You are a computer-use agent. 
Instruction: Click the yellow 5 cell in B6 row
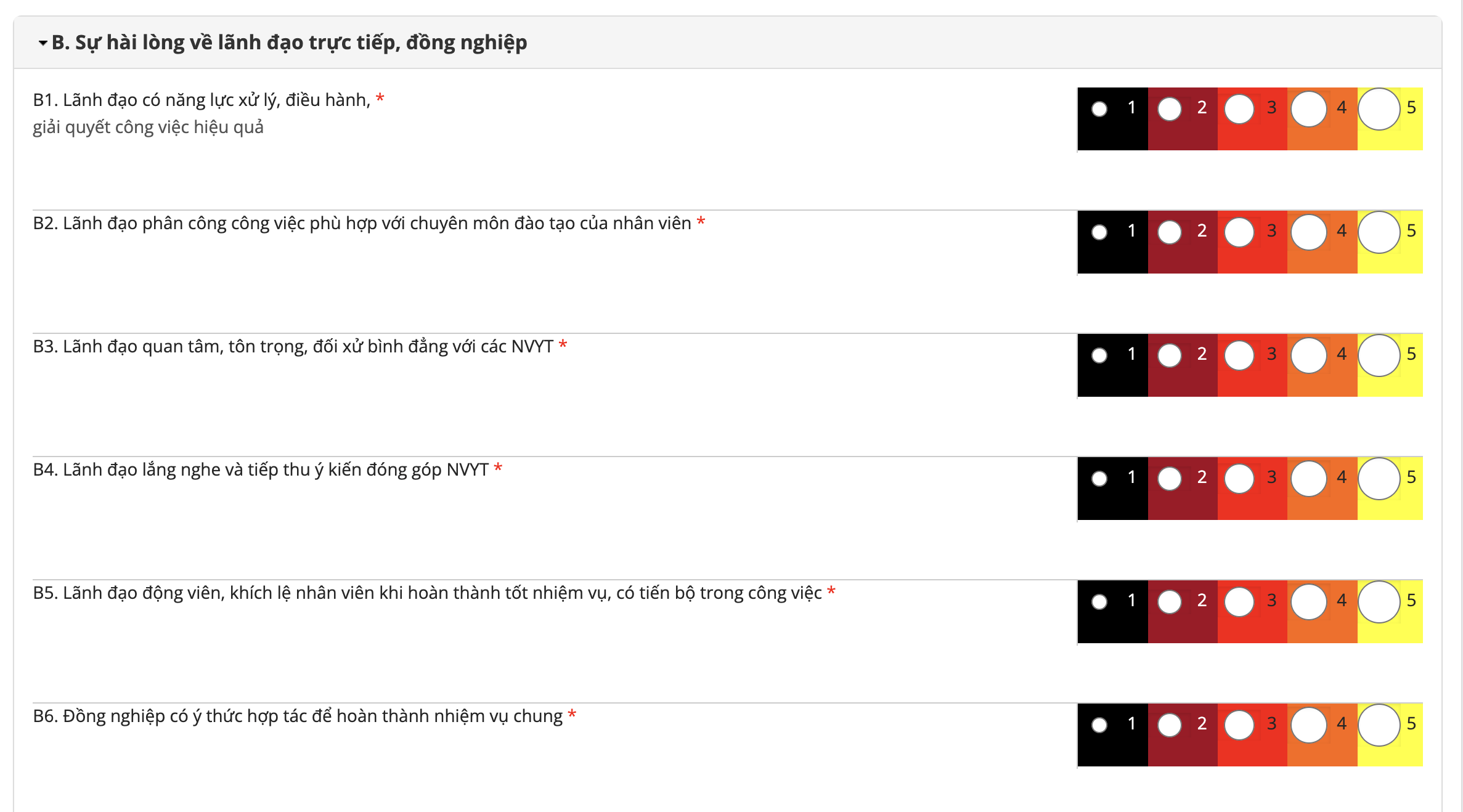1391,752
